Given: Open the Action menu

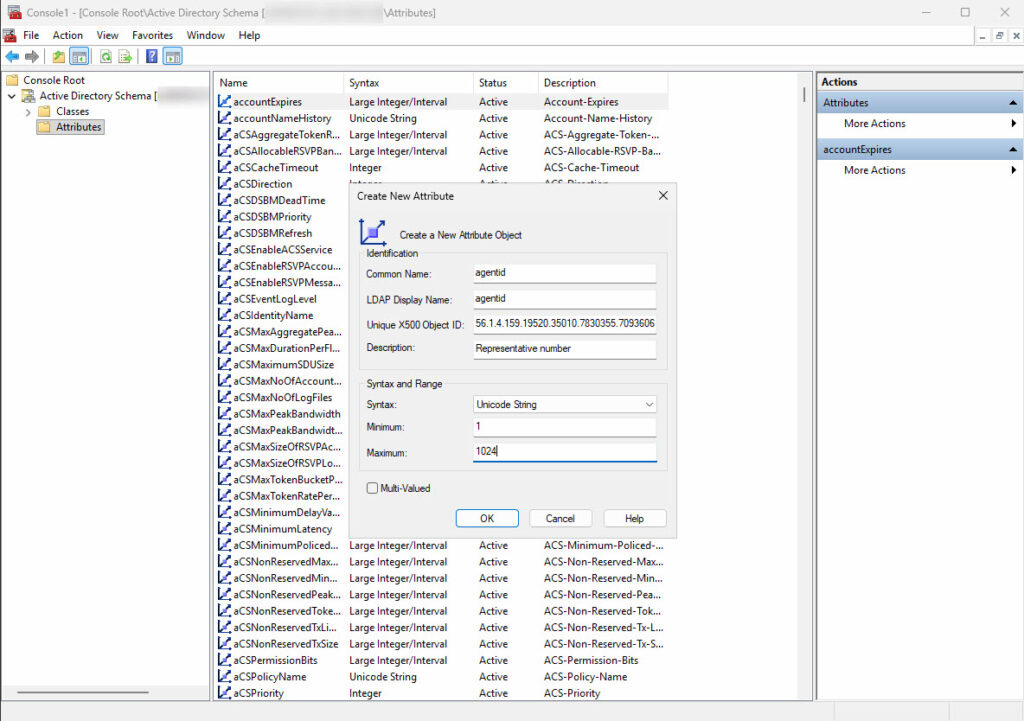Looking at the screenshot, I should pos(68,35).
